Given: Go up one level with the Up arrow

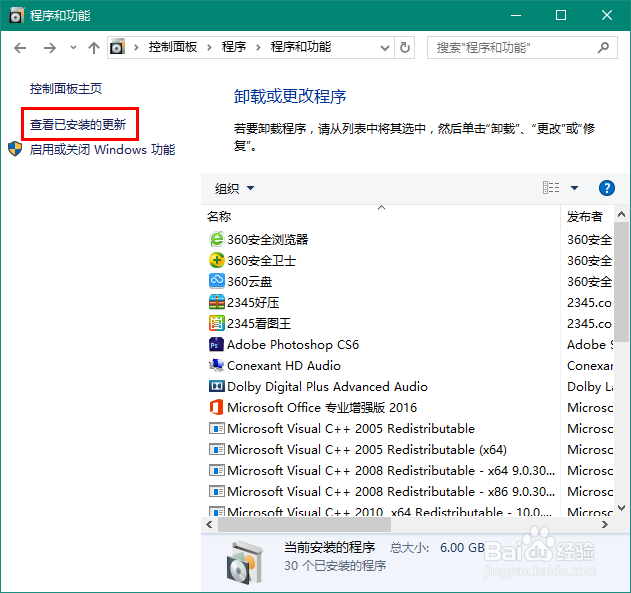Looking at the screenshot, I should pos(94,48).
